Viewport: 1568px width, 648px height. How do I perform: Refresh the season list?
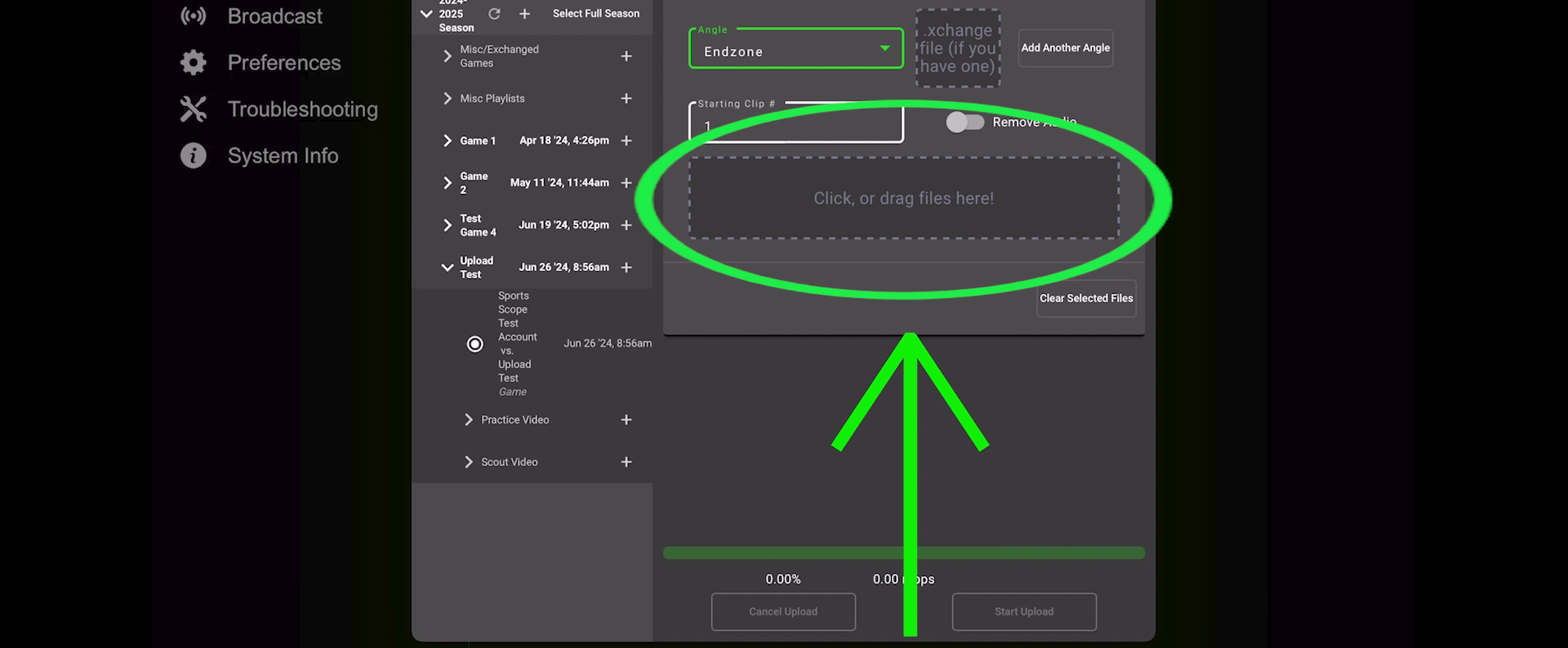click(x=494, y=14)
